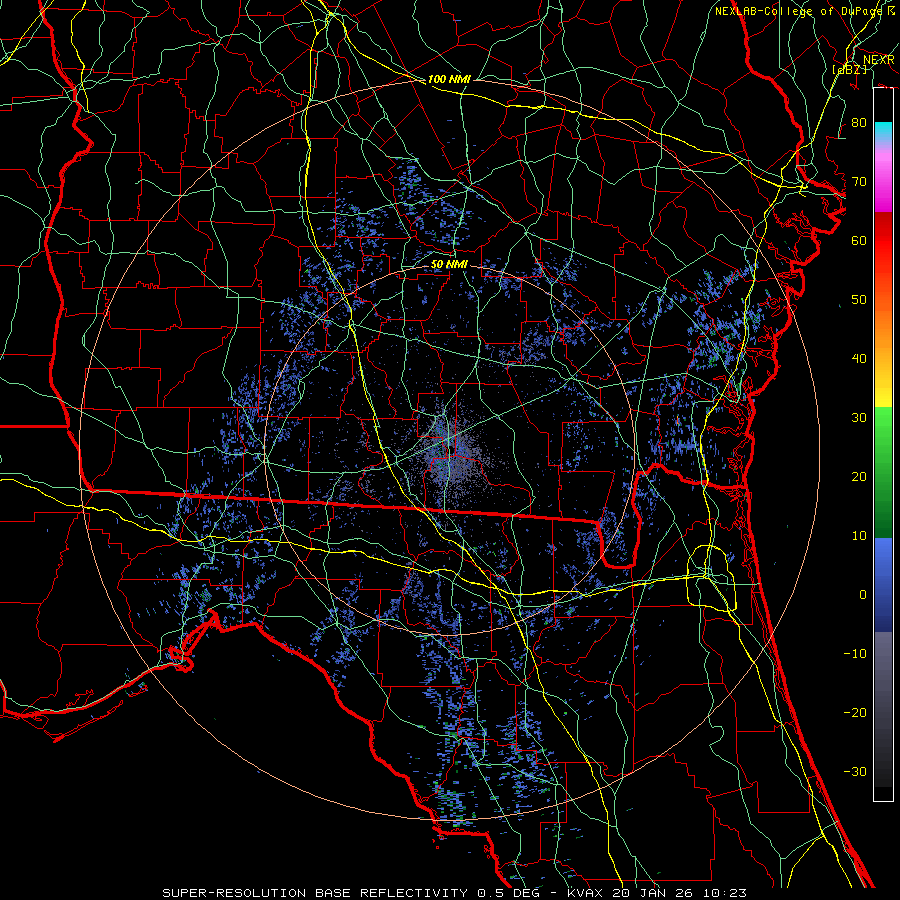The height and width of the screenshot is (900, 900).
Task: Select the "80" value on the dBZ scale
Action: (859, 123)
